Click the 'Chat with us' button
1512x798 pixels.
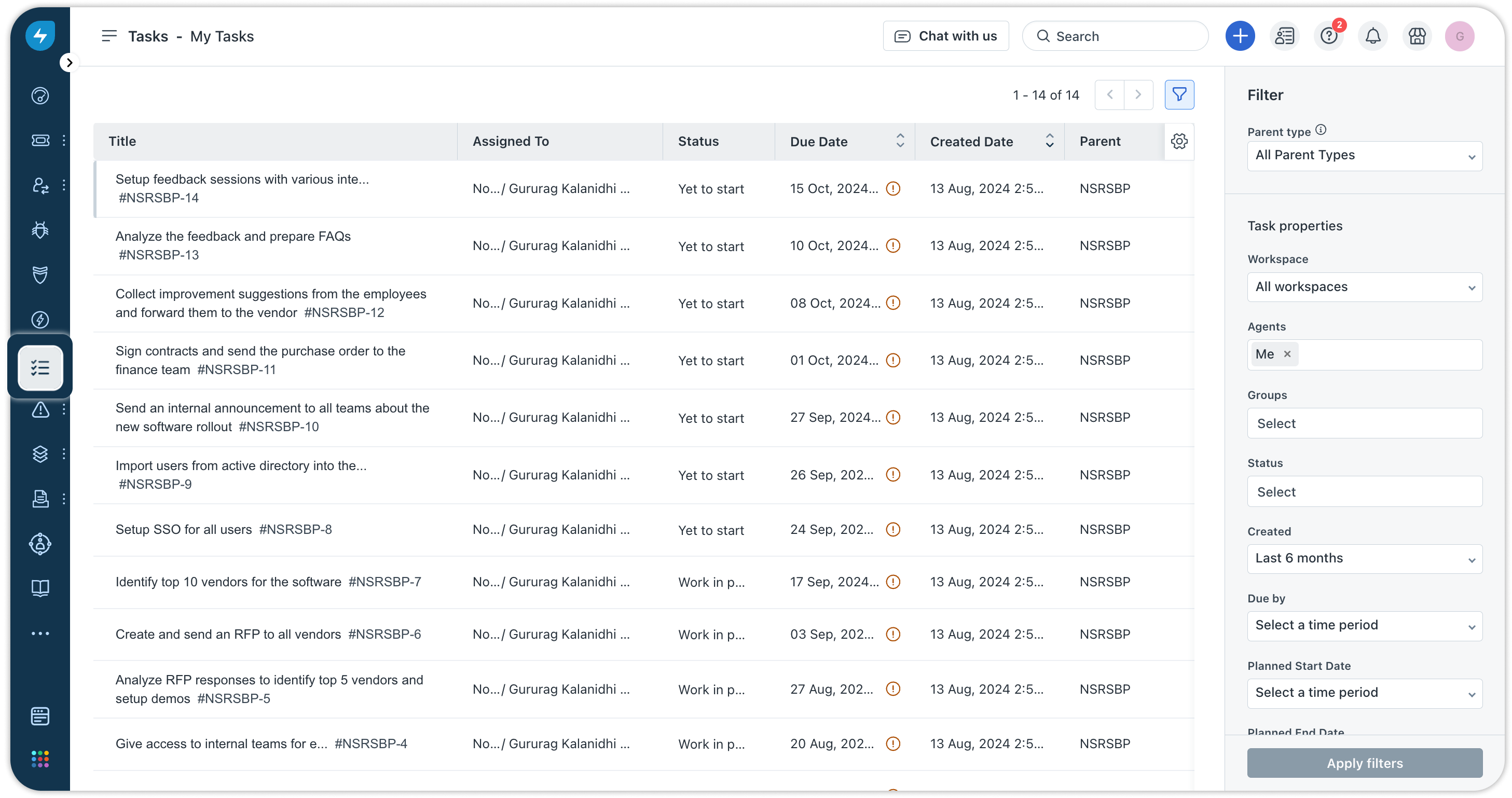coord(945,36)
